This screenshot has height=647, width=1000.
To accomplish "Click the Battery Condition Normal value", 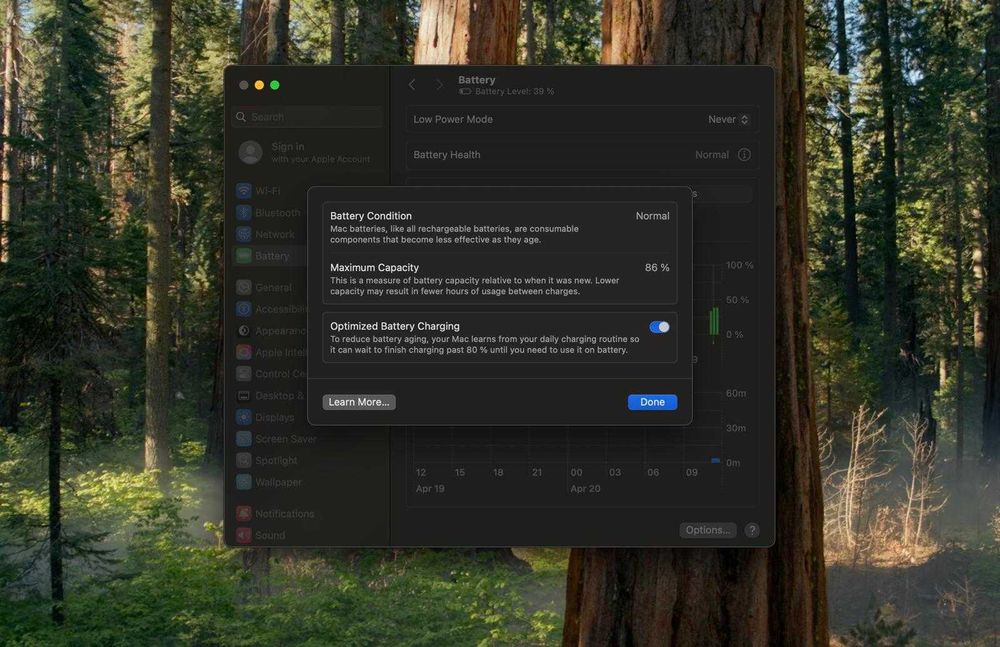I will tap(652, 216).
